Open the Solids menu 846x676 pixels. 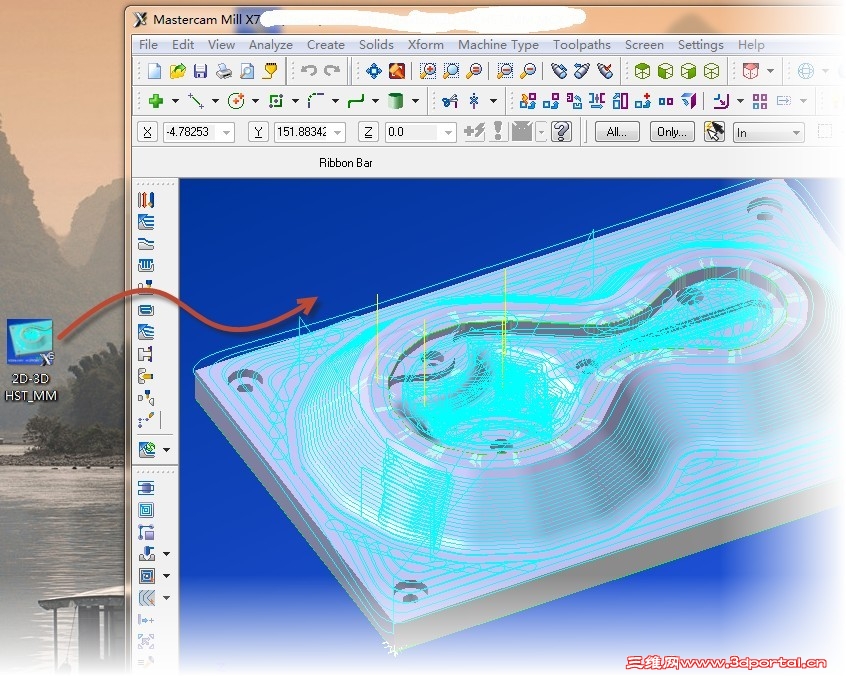(376, 45)
